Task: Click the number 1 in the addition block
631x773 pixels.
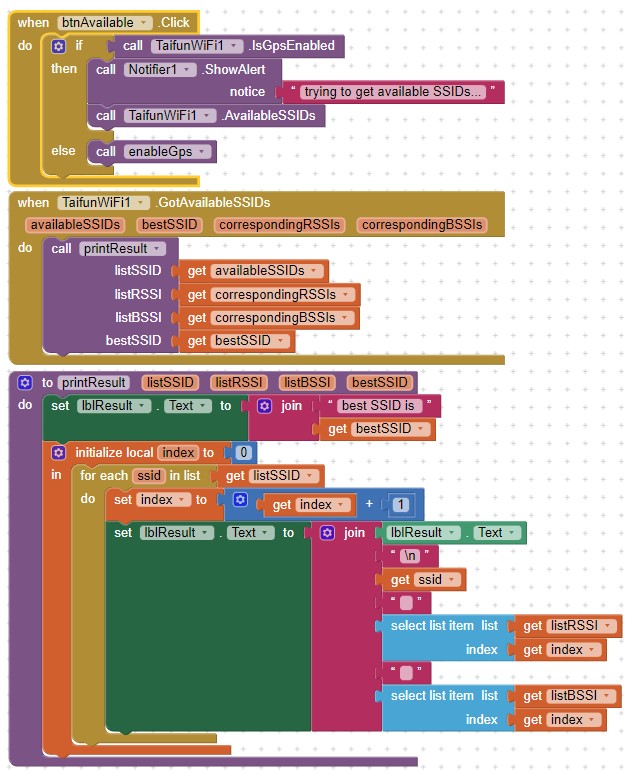Action: (x=399, y=505)
